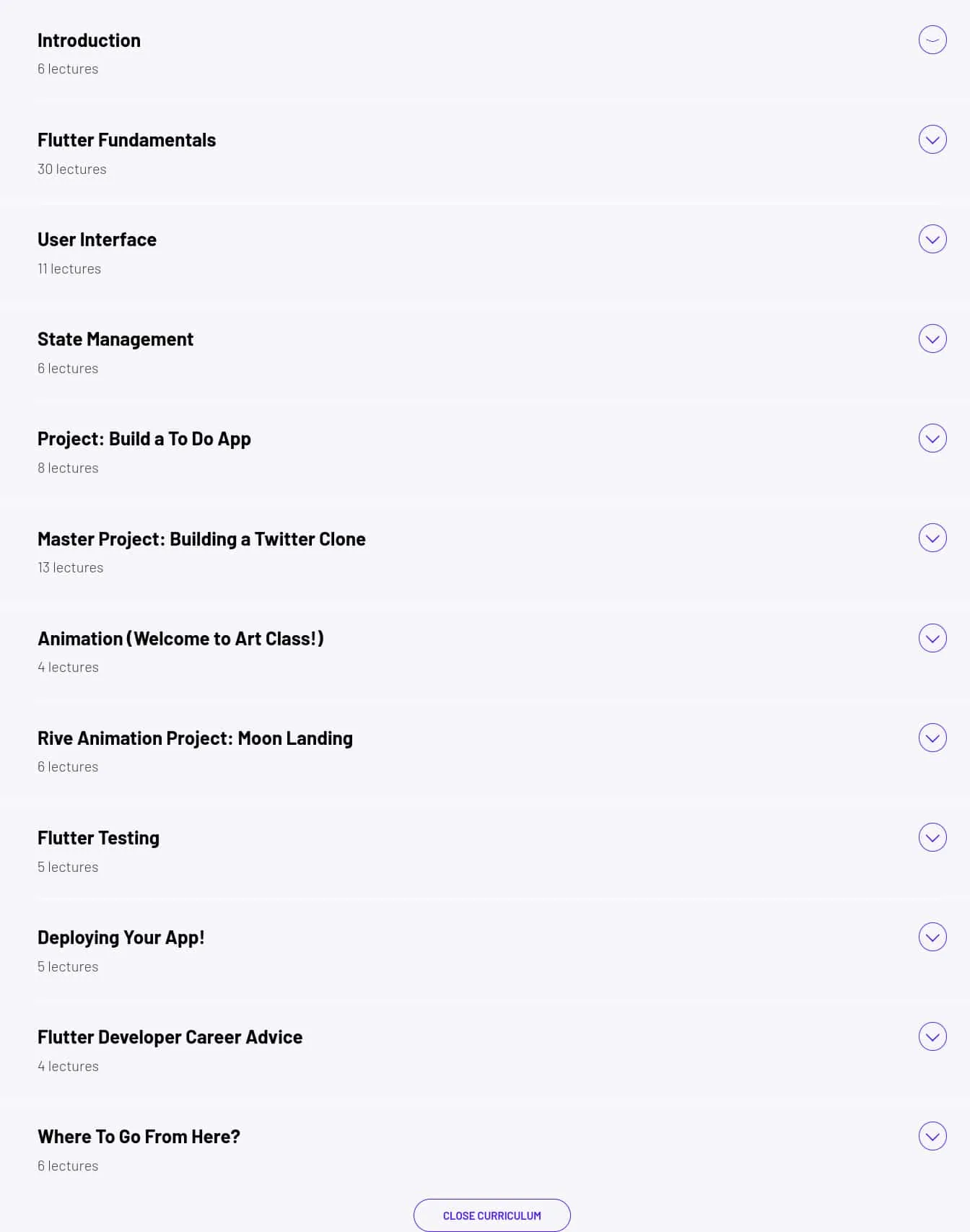
Task: Expand Flutter Developer Career Advice arrow
Action: click(x=932, y=1036)
